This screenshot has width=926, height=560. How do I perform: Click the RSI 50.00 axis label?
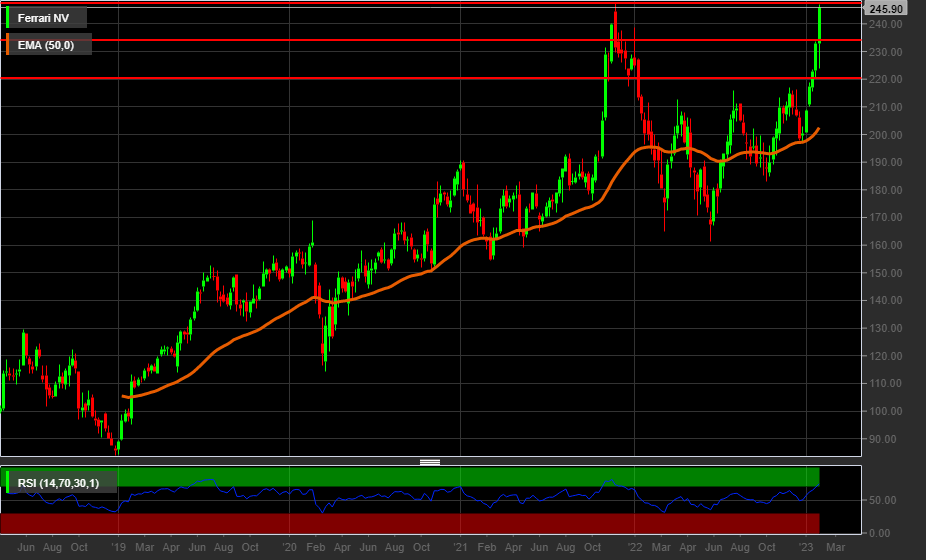[883, 500]
